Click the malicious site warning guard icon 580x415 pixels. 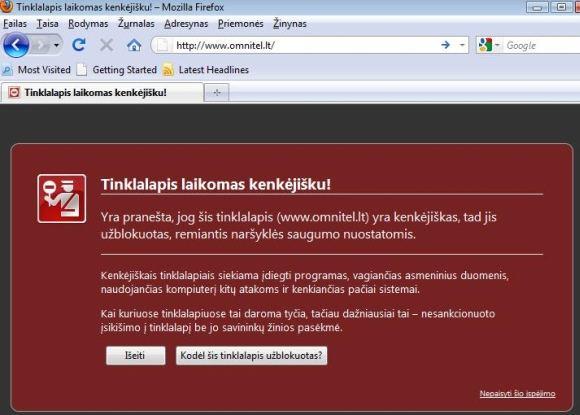pyautogui.click(x=62, y=199)
